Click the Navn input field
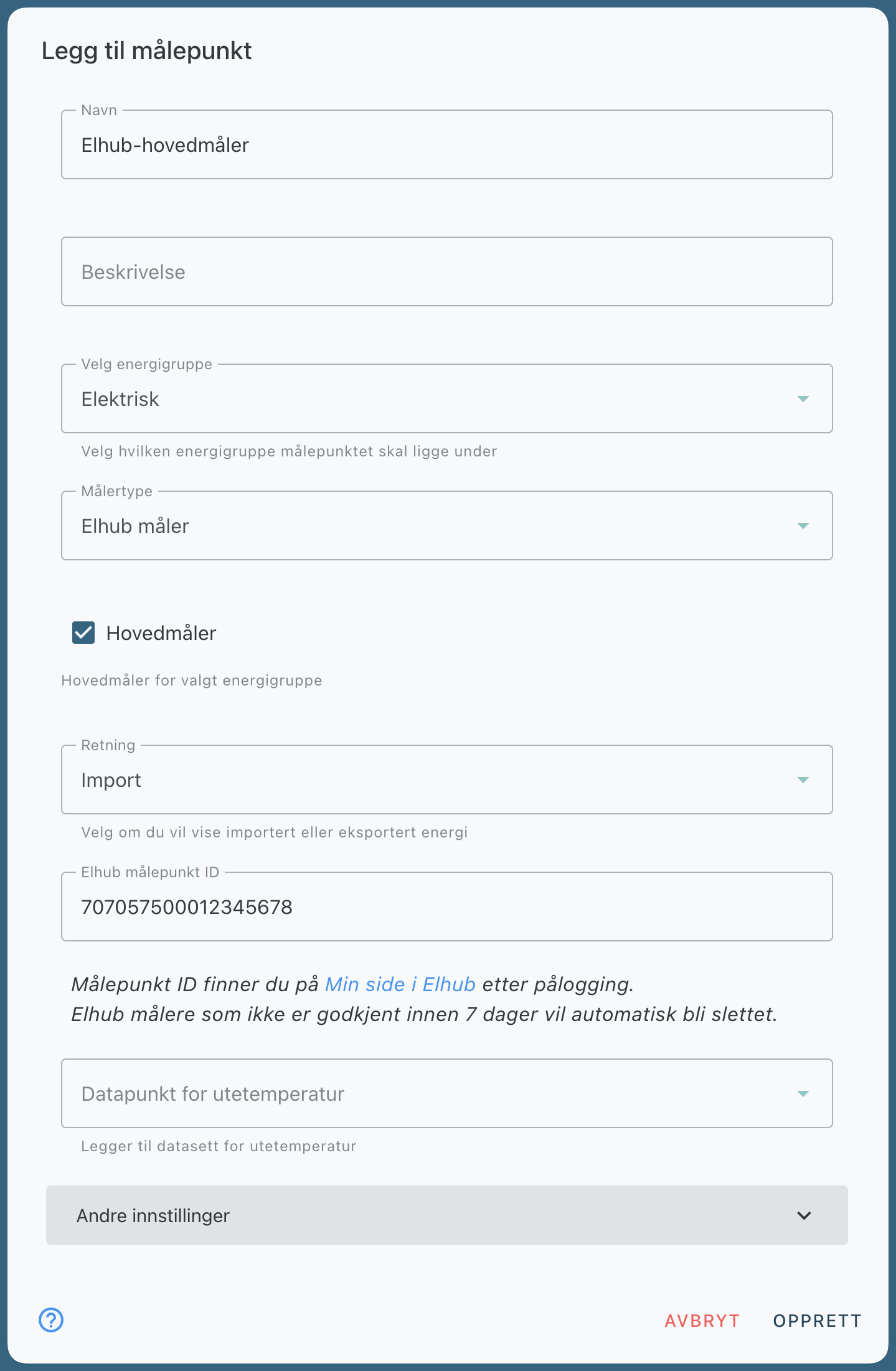The height and width of the screenshot is (1371, 896). [x=446, y=145]
